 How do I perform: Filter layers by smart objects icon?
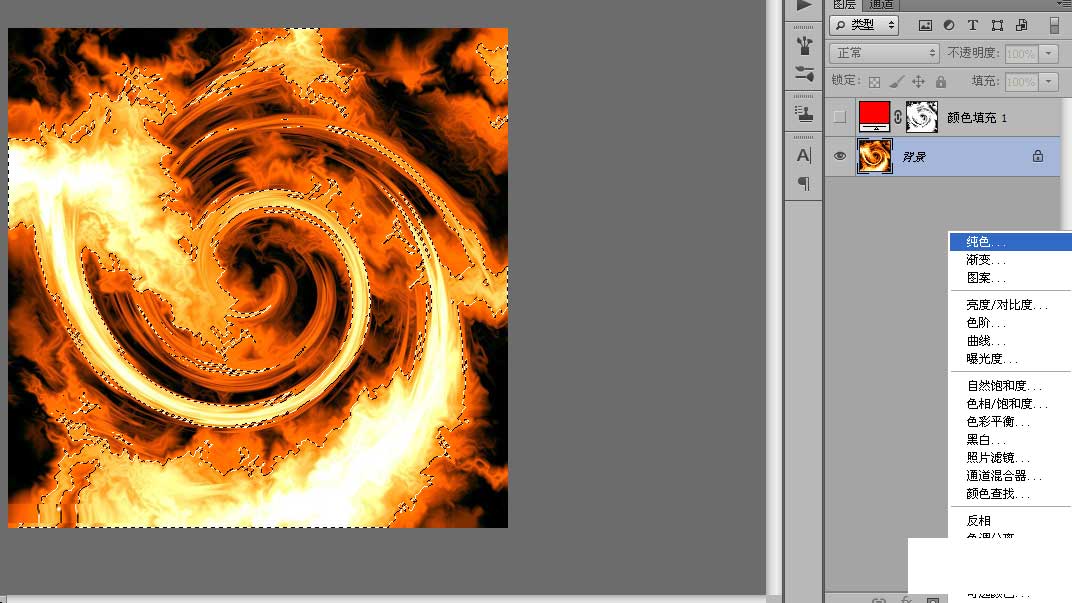point(1021,25)
